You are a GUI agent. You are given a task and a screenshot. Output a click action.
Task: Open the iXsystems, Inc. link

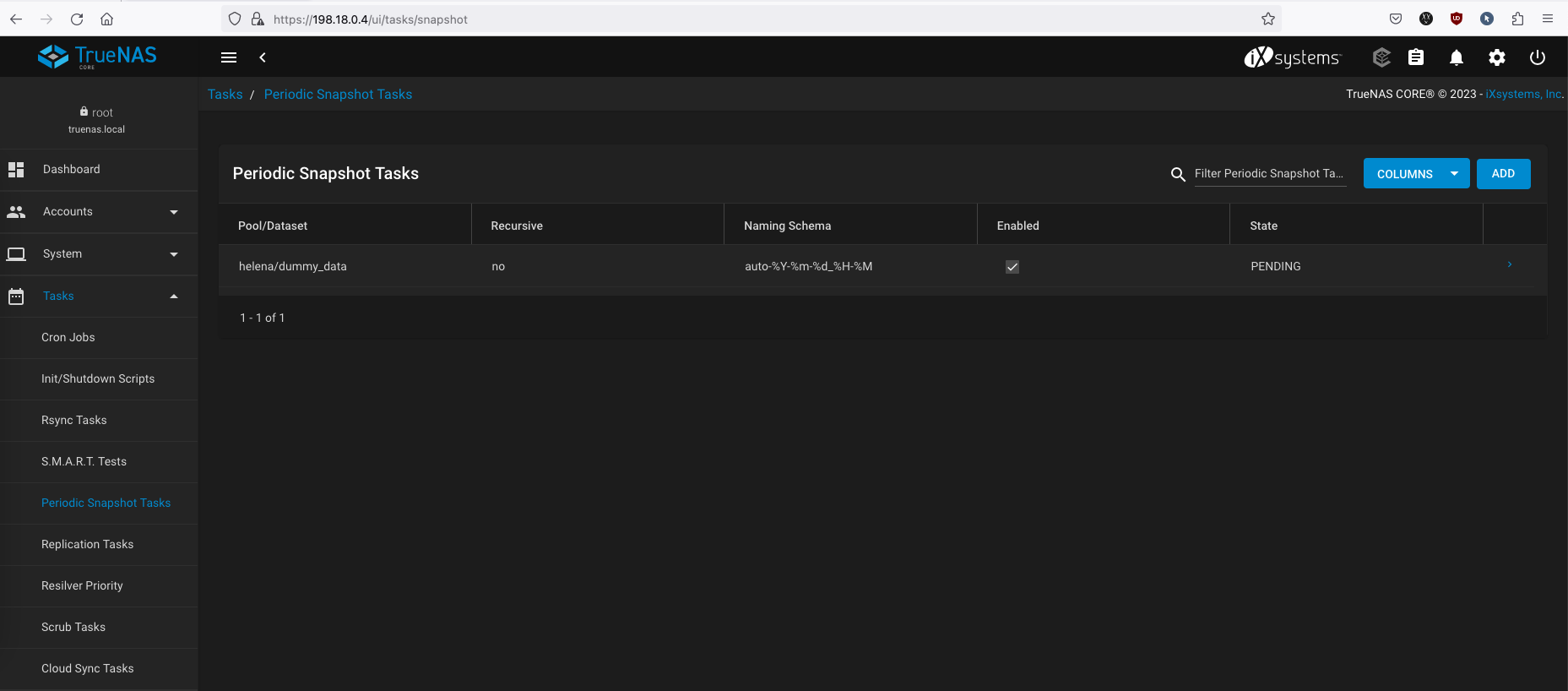[1523, 95]
